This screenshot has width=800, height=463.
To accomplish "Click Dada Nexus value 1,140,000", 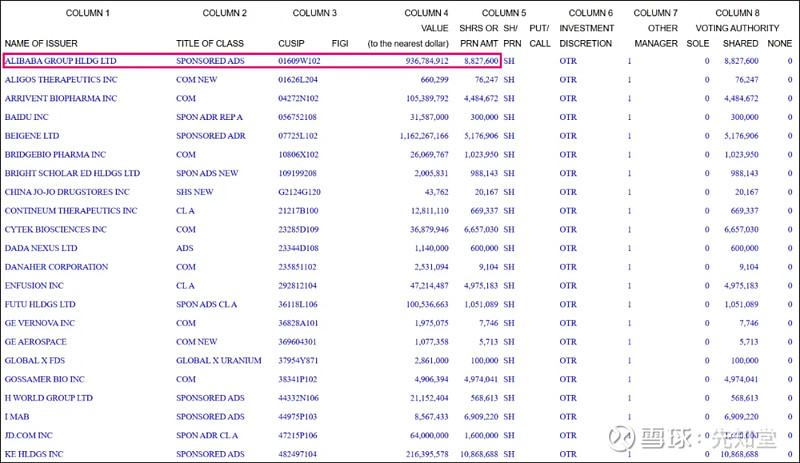I will (x=432, y=248).
